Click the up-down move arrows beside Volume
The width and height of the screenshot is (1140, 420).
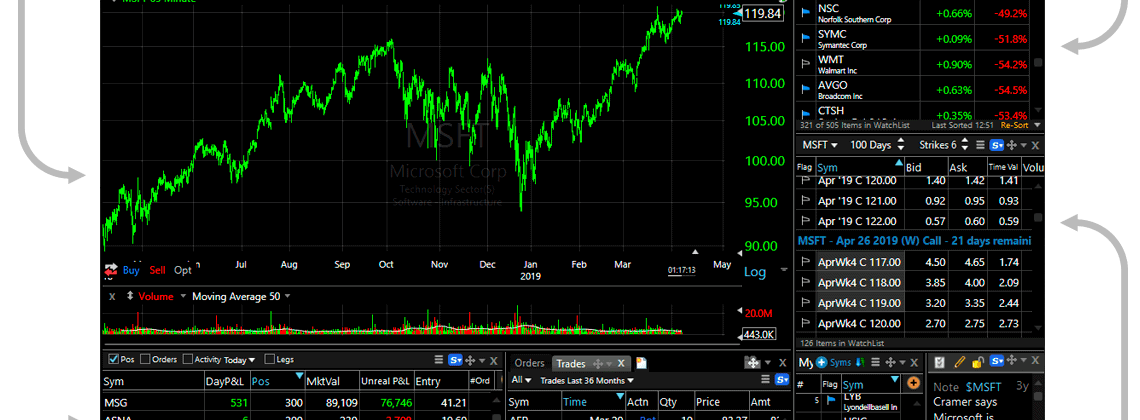tap(130, 296)
